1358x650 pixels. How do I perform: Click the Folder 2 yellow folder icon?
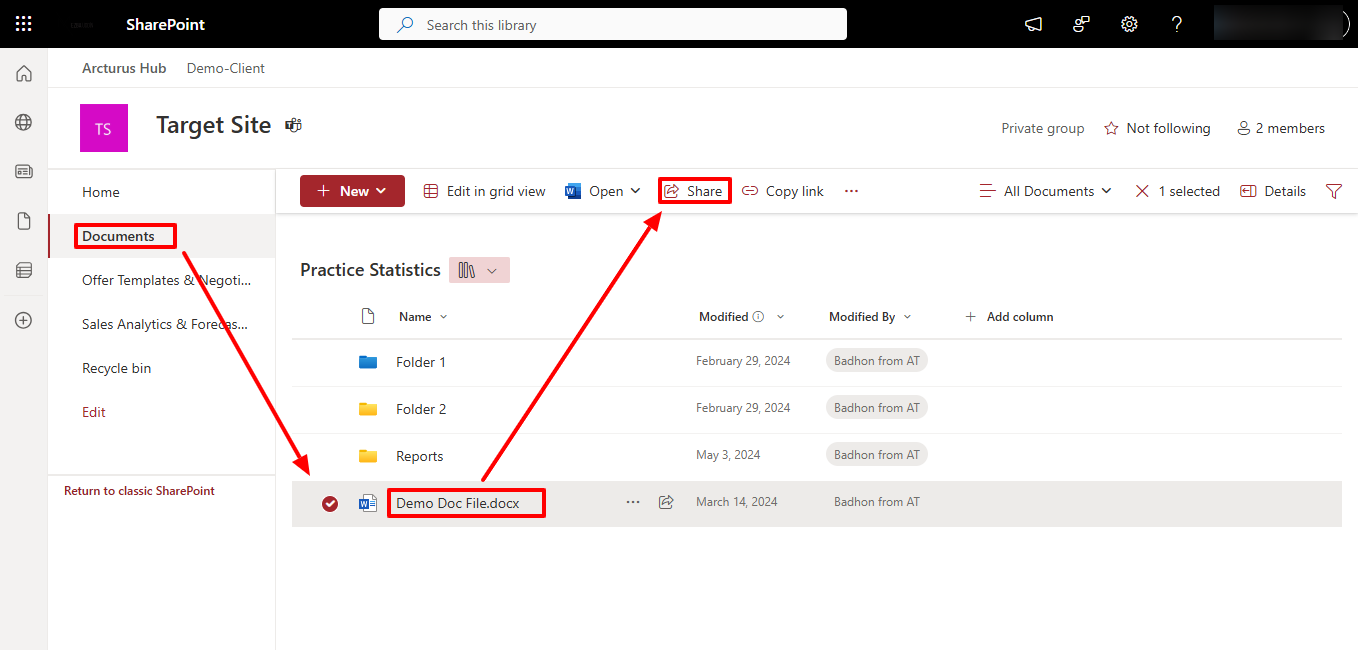click(368, 409)
